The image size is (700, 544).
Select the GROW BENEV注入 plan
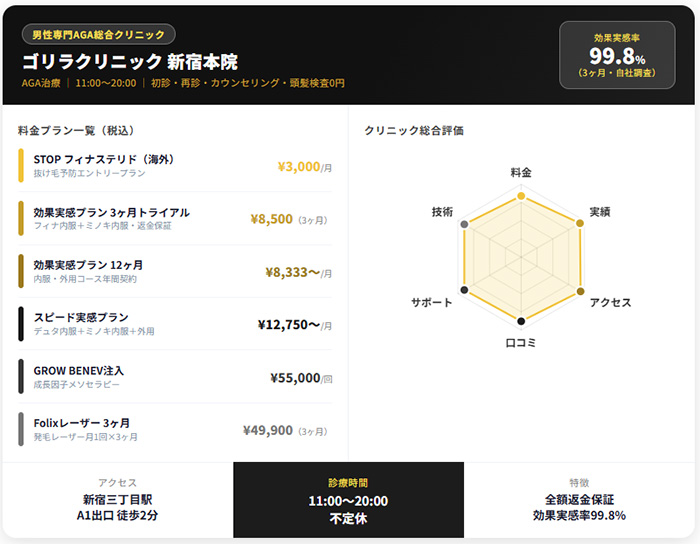pos(175,377)
